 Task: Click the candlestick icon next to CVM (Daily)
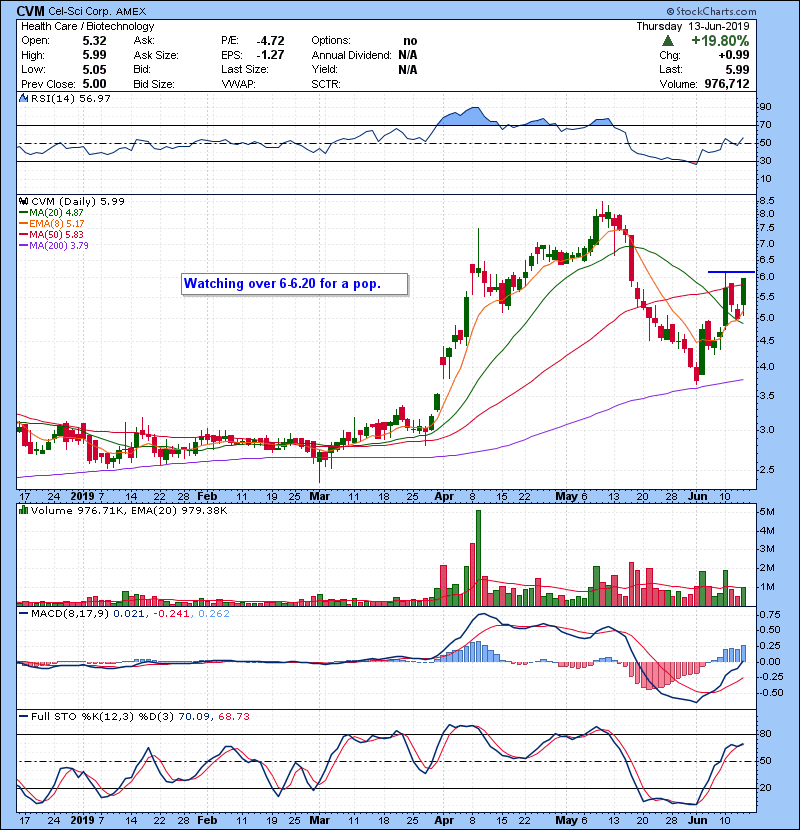[23, 202]
